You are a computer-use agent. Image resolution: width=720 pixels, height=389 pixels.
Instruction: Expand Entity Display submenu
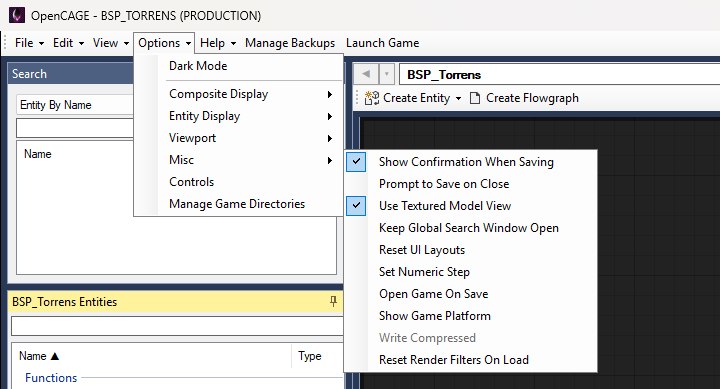(x=239, y=116)
